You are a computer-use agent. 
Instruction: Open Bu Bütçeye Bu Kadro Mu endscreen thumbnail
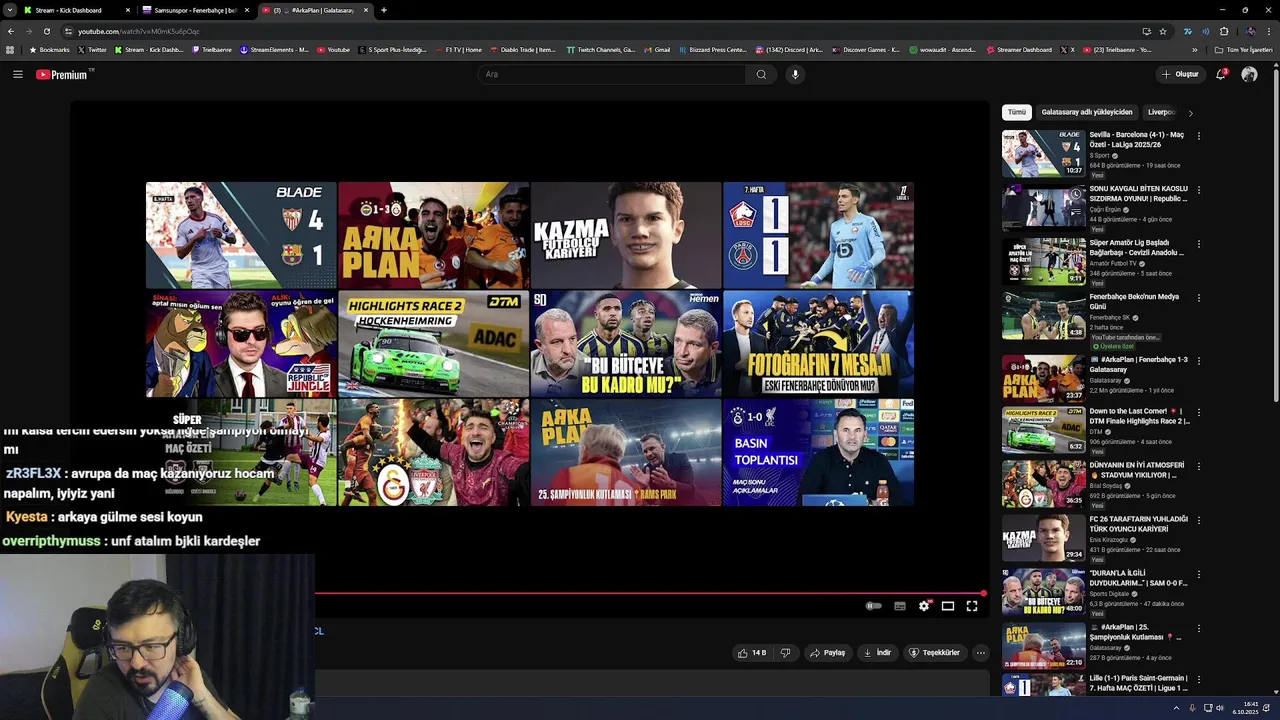[x=626, y=344]
